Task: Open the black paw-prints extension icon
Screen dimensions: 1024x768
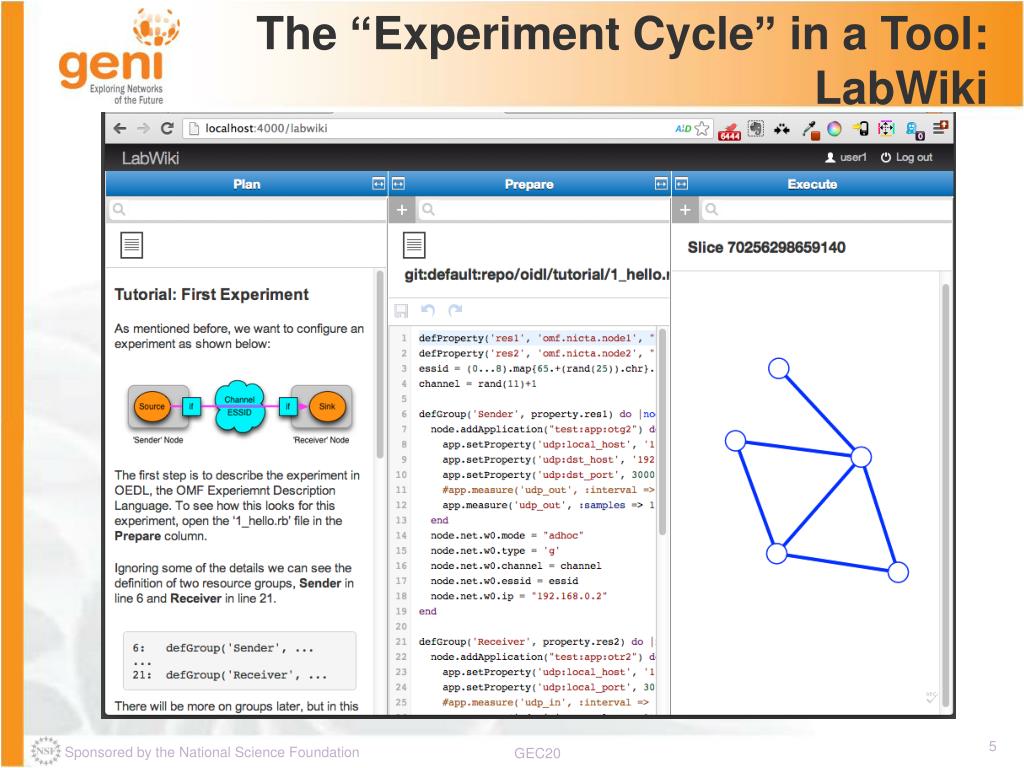Action: [x=782, y=129]
